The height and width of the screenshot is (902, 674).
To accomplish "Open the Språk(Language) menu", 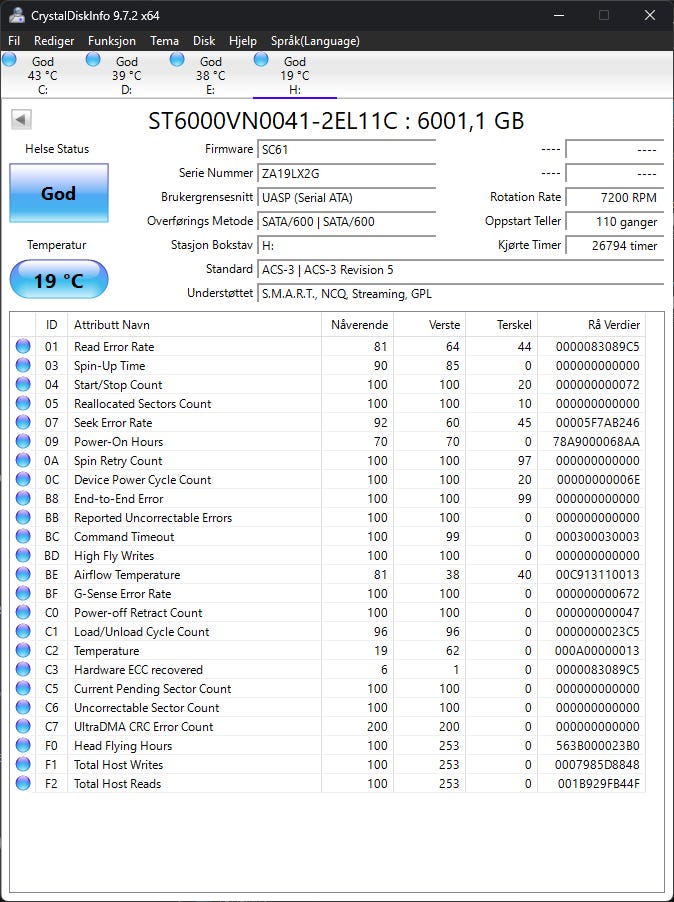I will [315, 41].
